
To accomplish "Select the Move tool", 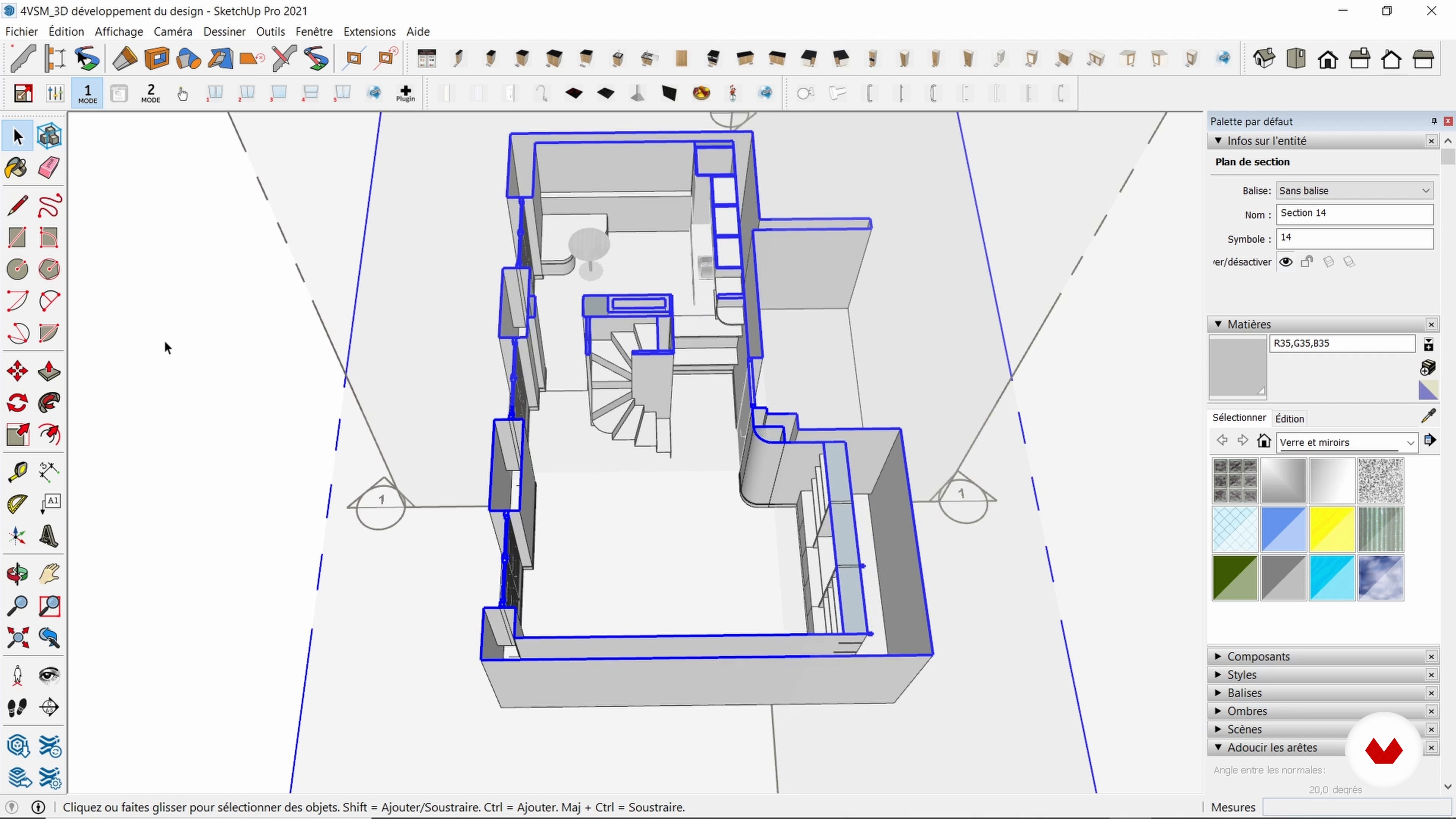I will 17,371.
